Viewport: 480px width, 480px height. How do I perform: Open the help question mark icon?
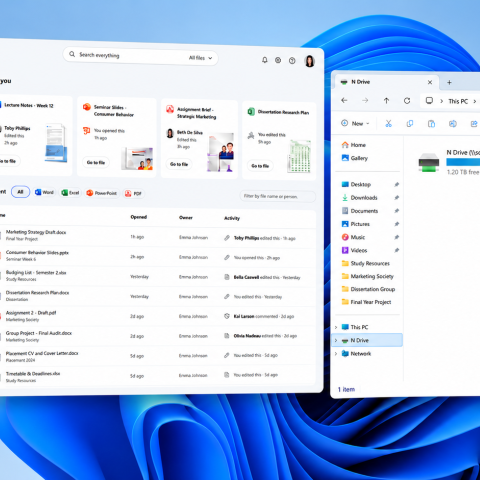click(292, 61)
